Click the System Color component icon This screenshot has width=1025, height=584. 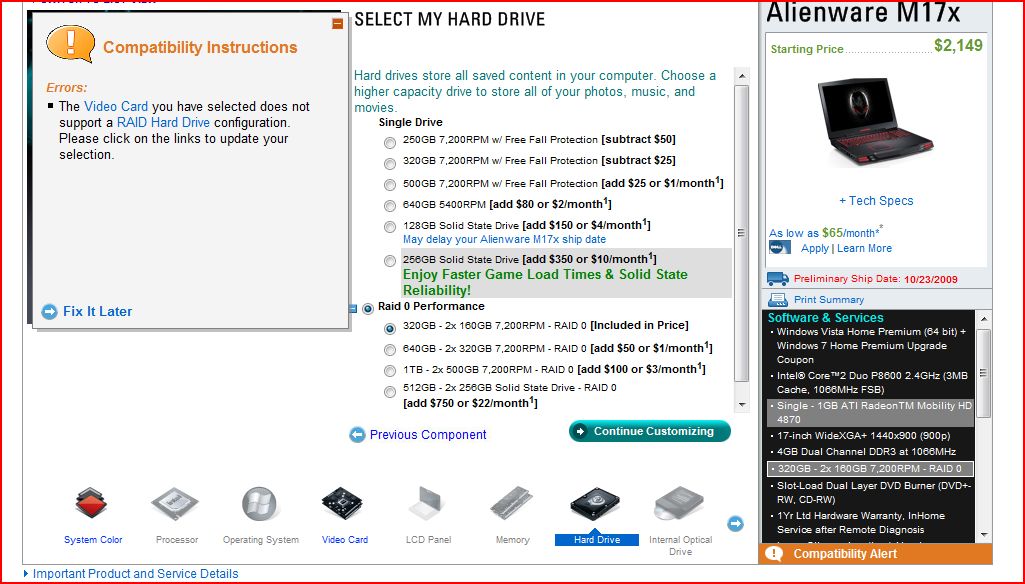tap(91, 503)
